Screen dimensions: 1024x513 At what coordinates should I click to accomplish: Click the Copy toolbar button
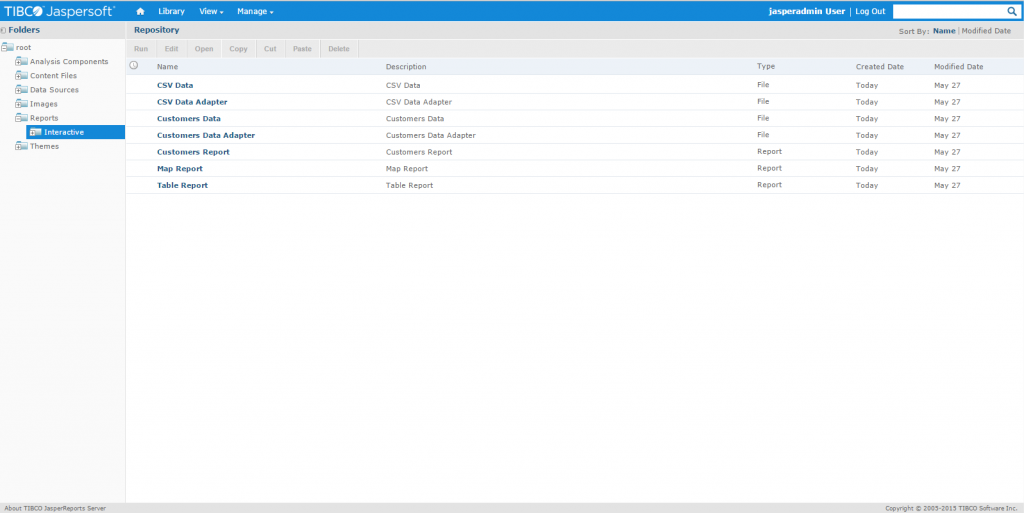point(238,49)
